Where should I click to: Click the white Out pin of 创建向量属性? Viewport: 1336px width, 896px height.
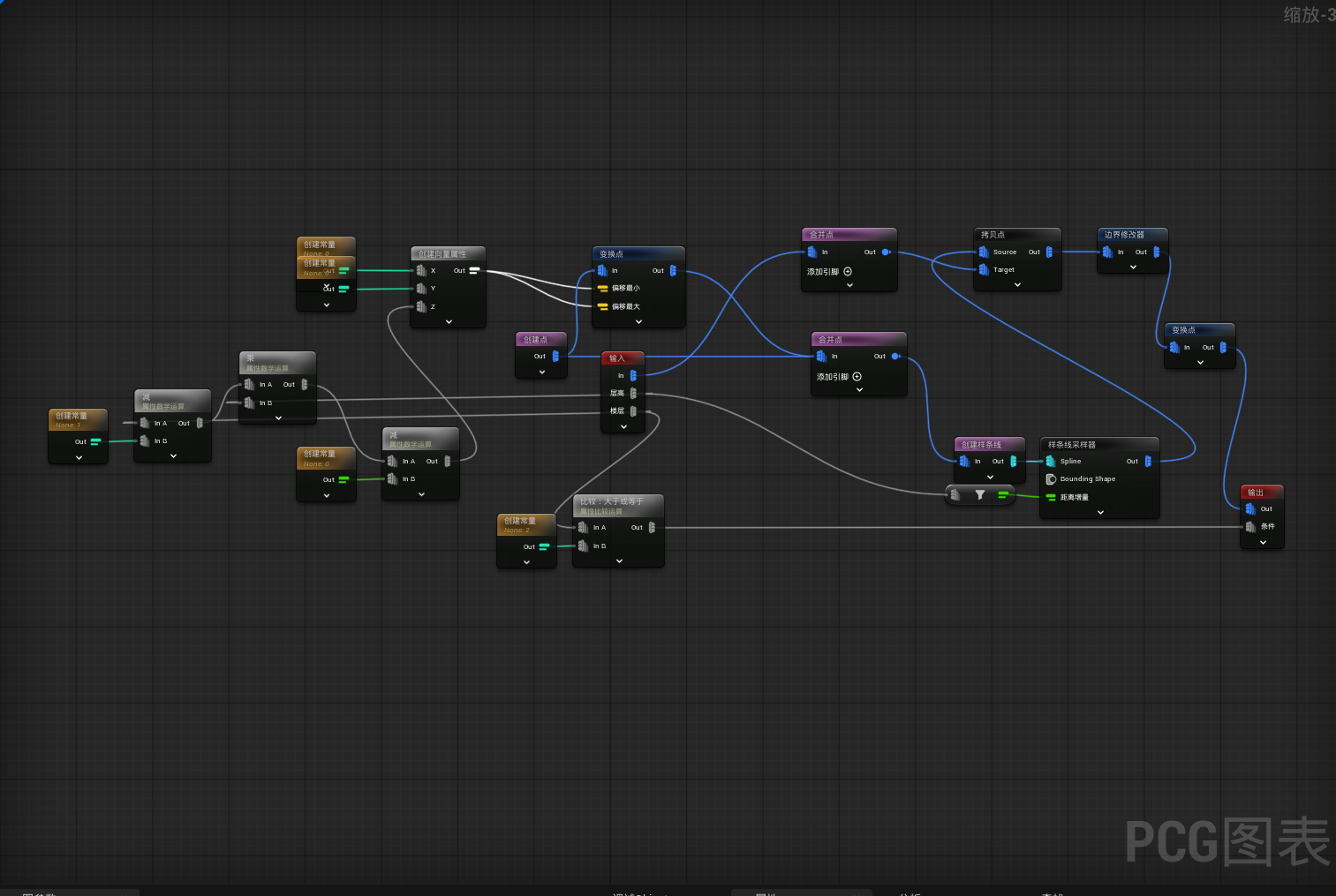pyautogui.click(x=474, y=270)
